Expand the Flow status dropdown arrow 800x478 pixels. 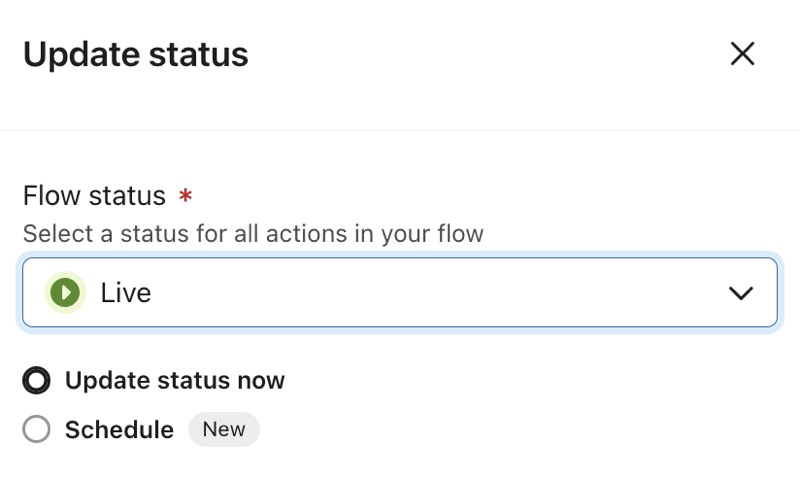740,293
